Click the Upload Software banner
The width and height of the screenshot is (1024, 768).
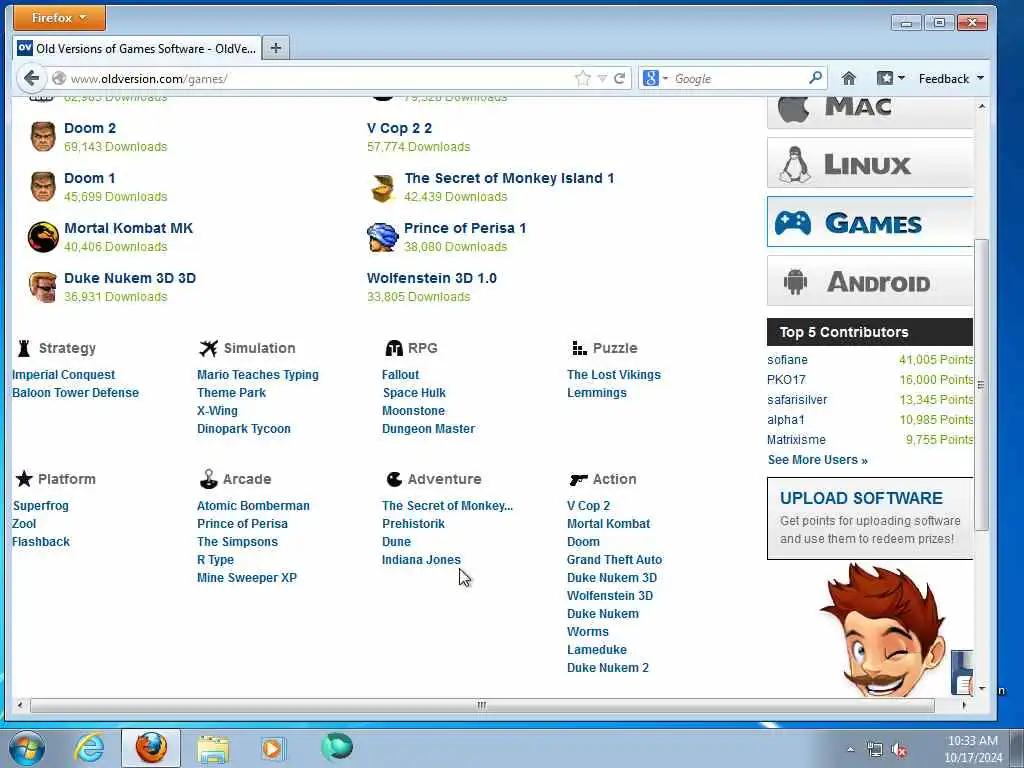(870, 518)
